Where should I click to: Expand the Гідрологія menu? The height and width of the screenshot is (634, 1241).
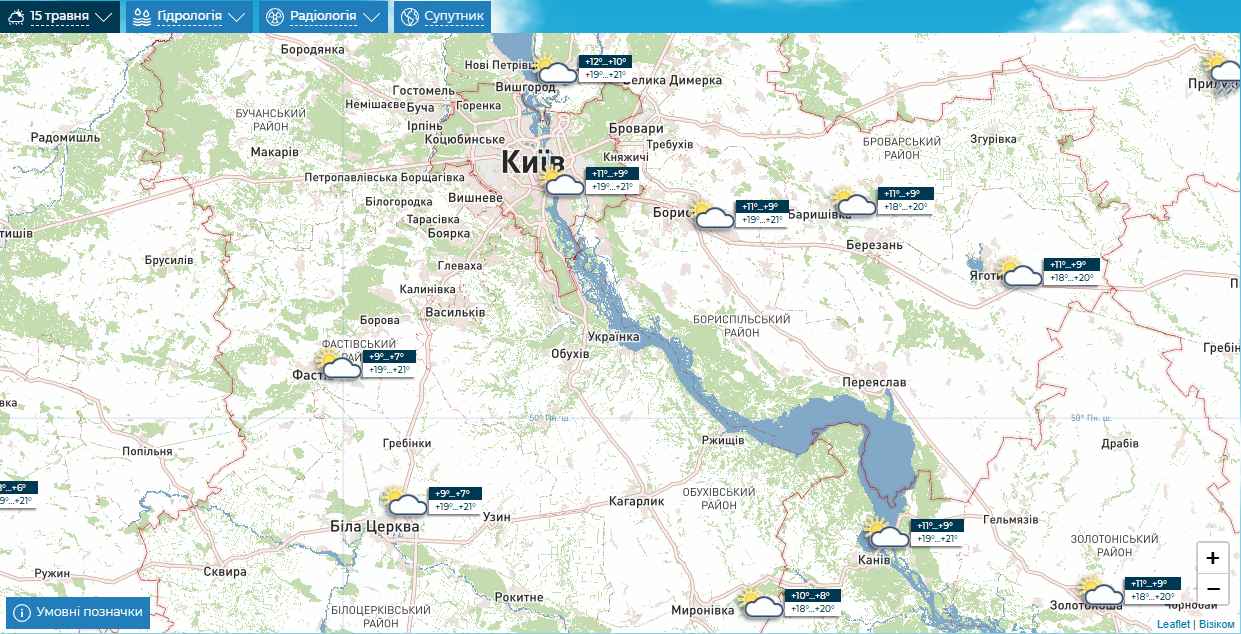click(188, 16)
